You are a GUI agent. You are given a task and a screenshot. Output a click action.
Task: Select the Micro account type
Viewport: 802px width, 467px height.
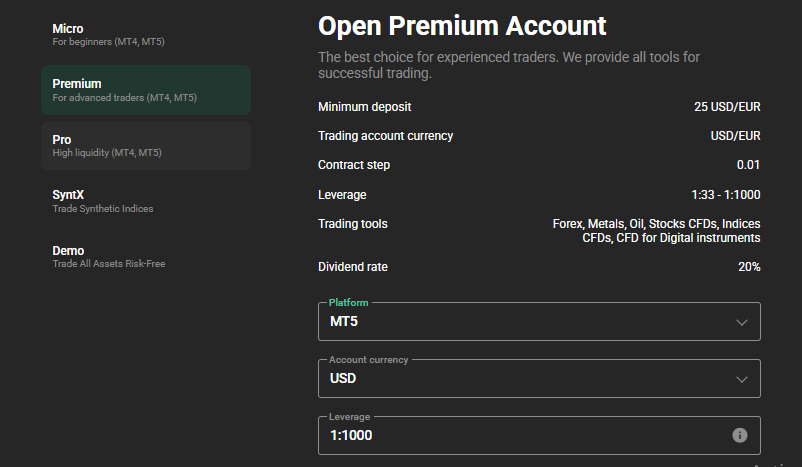coord(146,35)
